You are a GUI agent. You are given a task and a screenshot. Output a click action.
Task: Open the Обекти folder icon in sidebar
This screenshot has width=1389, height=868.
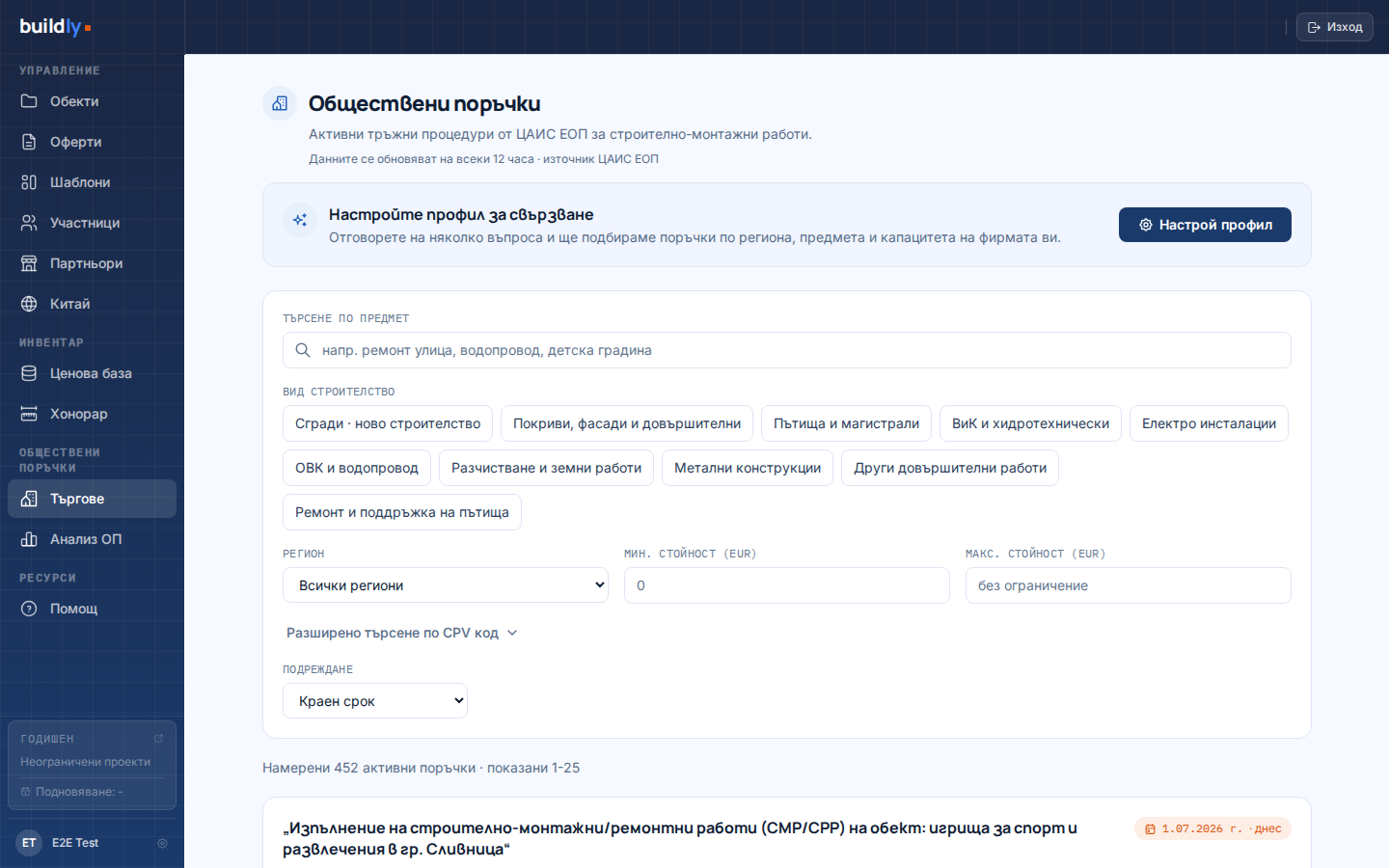[29, 101]
